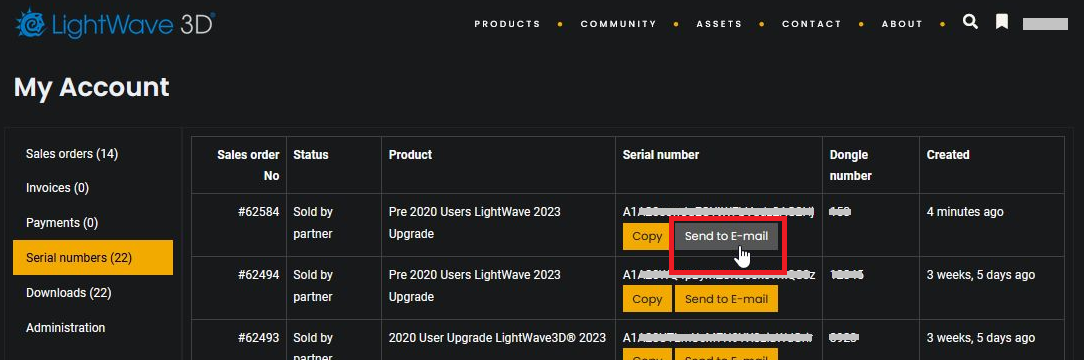This screenshot has width=1084, height=360.
Task: Click order number #62494
Action: [x=259, y=274]
